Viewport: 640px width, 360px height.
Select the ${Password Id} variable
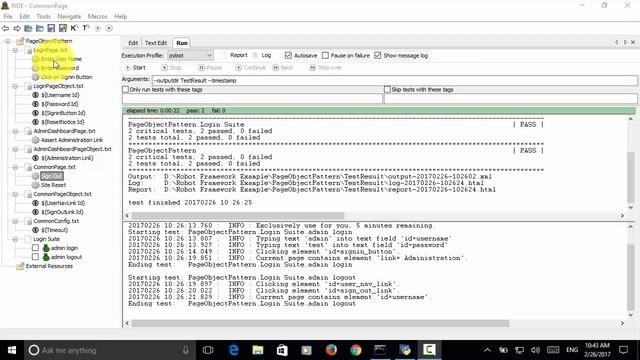click(x=60, y=104)
